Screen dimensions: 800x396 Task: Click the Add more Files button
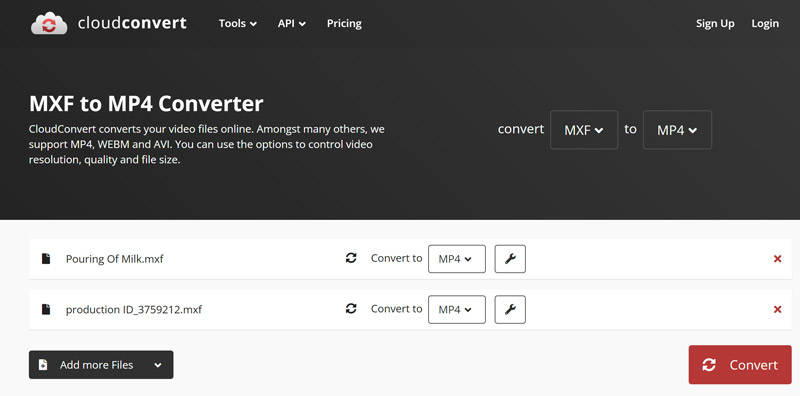[x=101, y=365]
